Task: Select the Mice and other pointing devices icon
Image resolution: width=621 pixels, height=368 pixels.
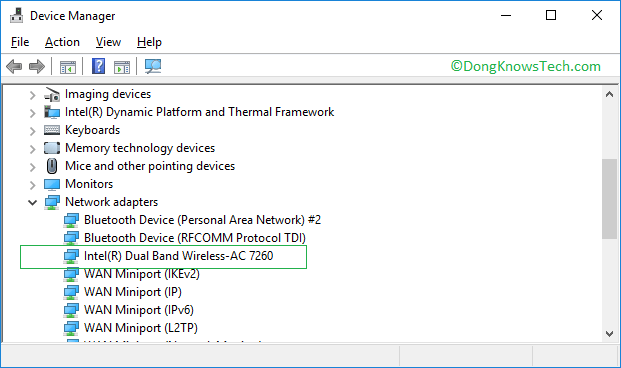Action: 52,166
